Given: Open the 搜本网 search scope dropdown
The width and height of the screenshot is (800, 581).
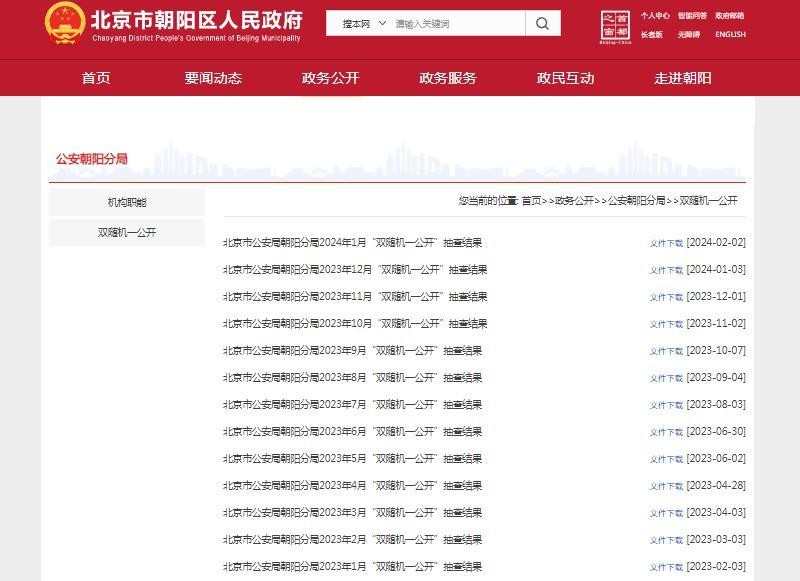Looking at the screenshot, I should click(x=364, y=23).
